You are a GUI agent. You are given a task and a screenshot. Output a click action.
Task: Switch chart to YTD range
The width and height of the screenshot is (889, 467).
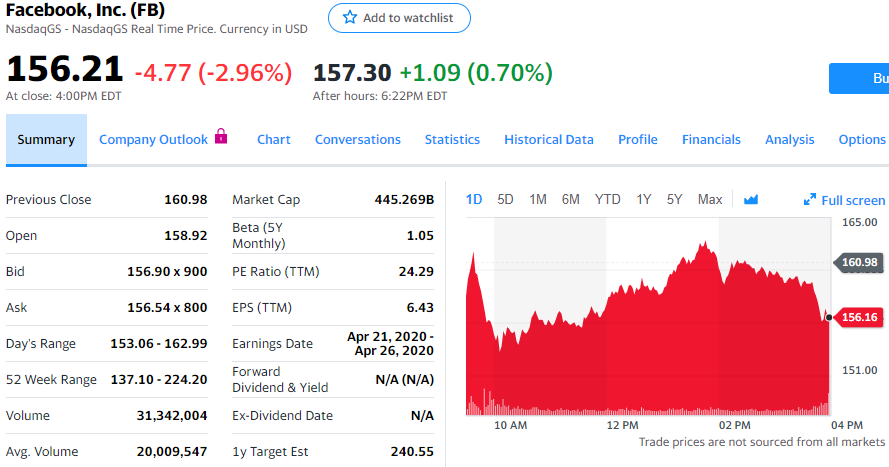click(608, 200)
